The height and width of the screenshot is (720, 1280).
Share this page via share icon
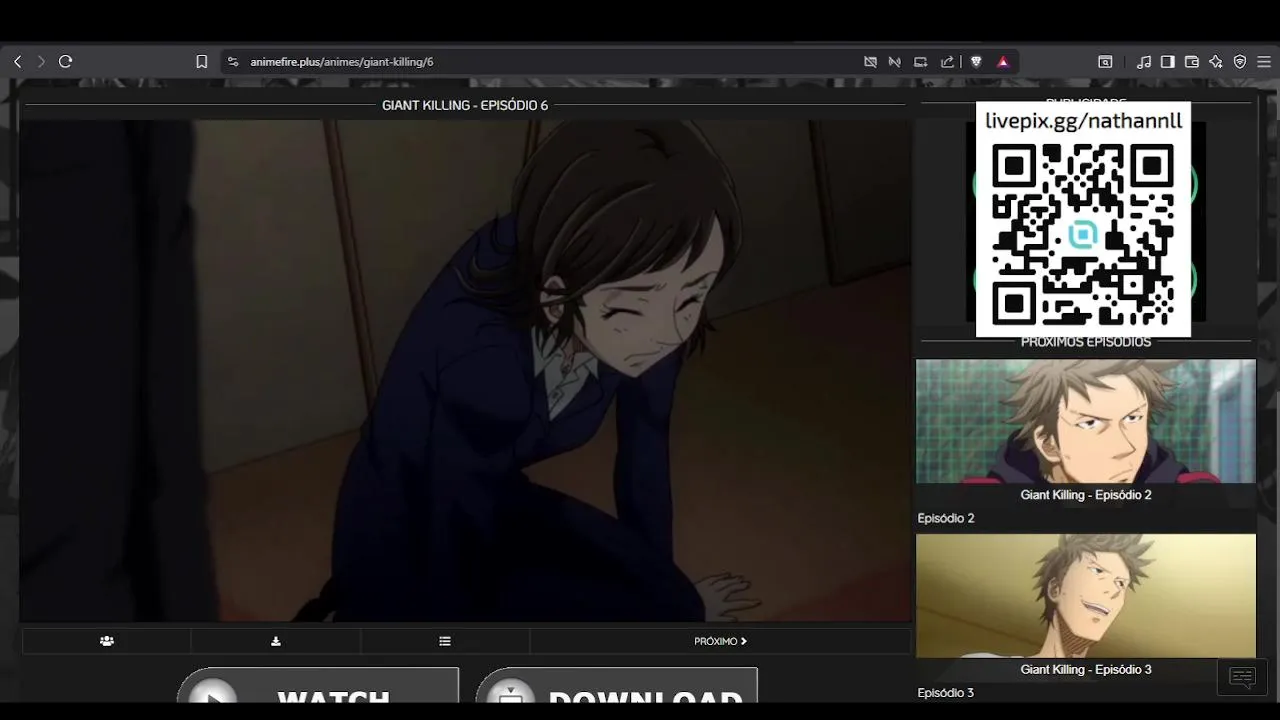pos(947,62)
